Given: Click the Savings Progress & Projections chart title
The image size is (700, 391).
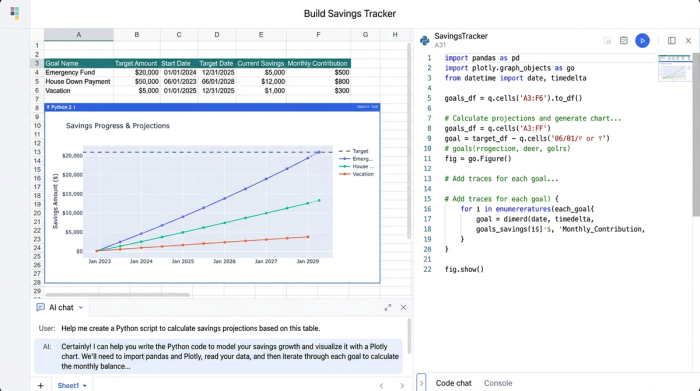Looking at the screenshot, I should (118, 126).
